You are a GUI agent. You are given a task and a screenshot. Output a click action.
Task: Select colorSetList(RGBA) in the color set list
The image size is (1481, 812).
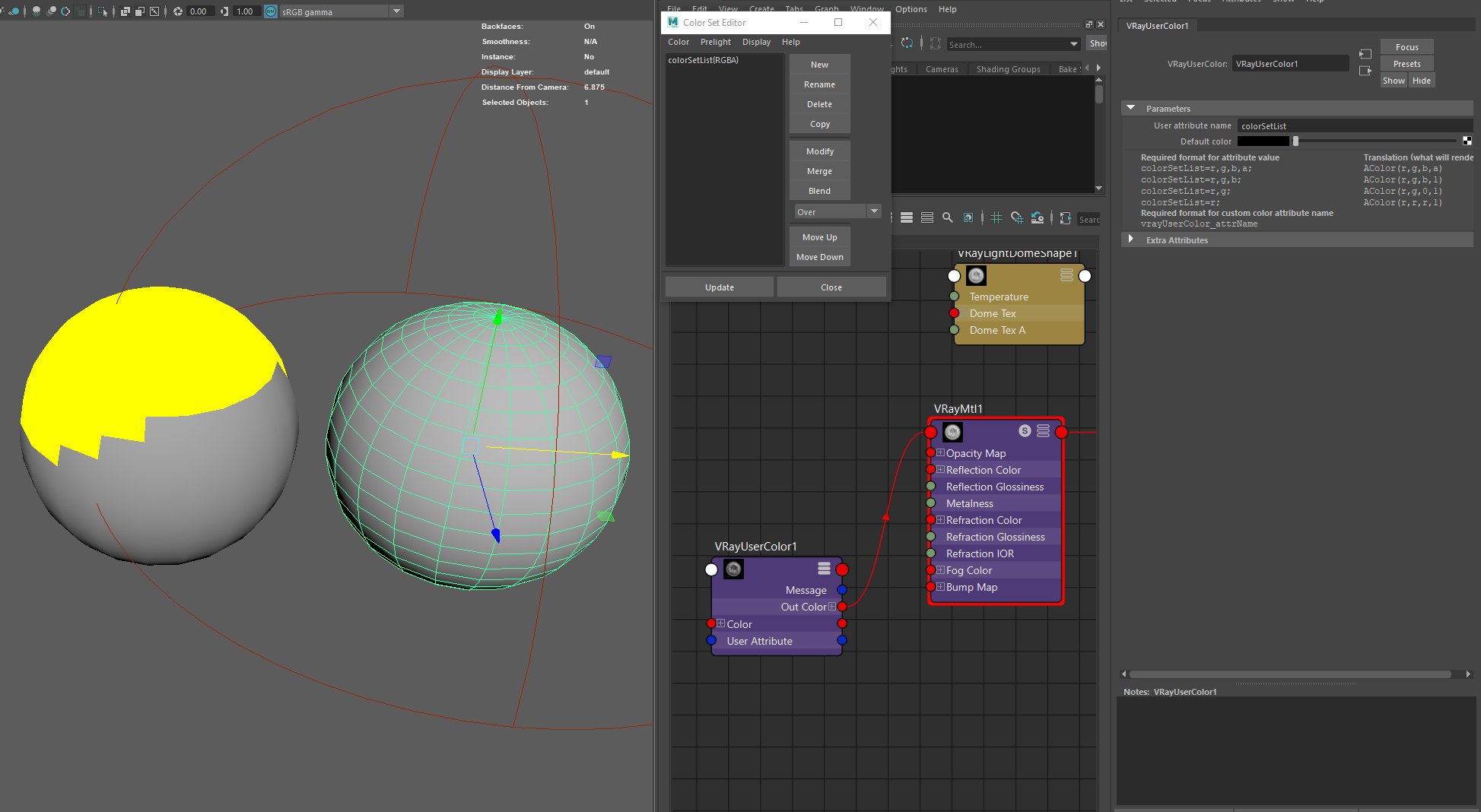[704, 60]
